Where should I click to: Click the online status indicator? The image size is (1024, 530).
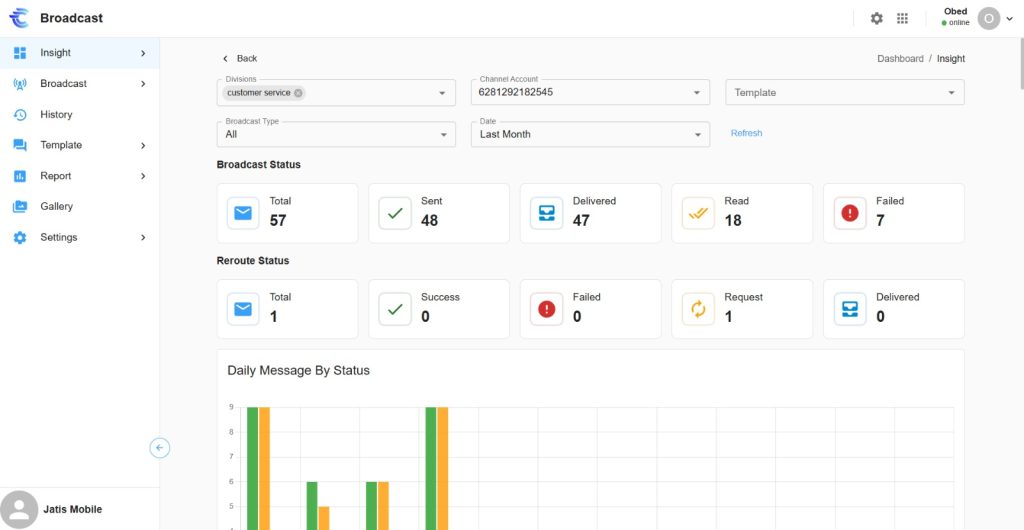[x=955, y=23]
